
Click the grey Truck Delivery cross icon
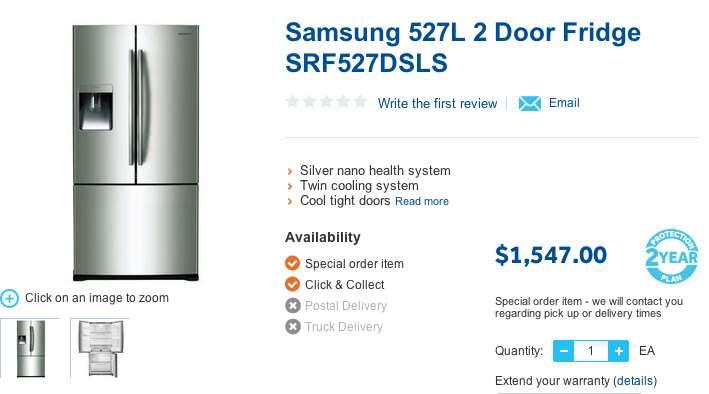[293, 326]
